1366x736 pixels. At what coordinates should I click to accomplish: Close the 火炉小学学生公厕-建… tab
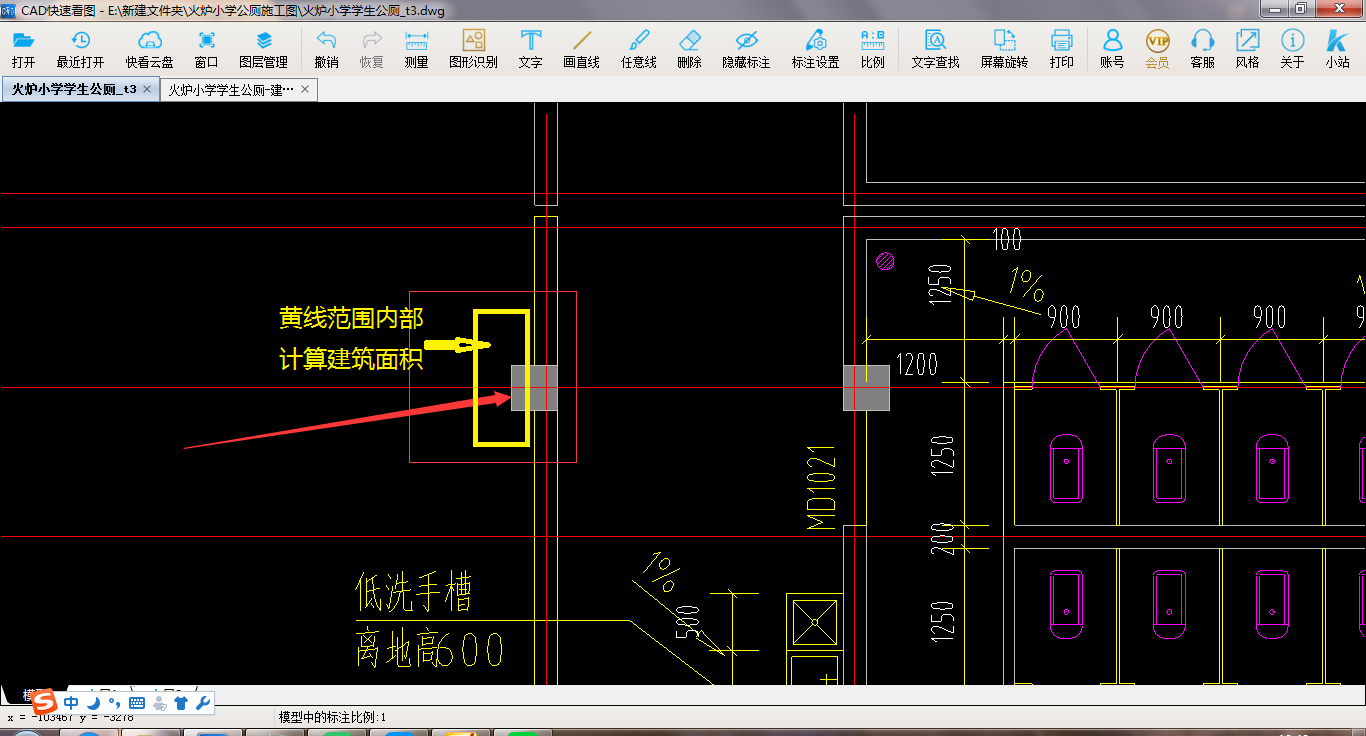coord(305,89)
